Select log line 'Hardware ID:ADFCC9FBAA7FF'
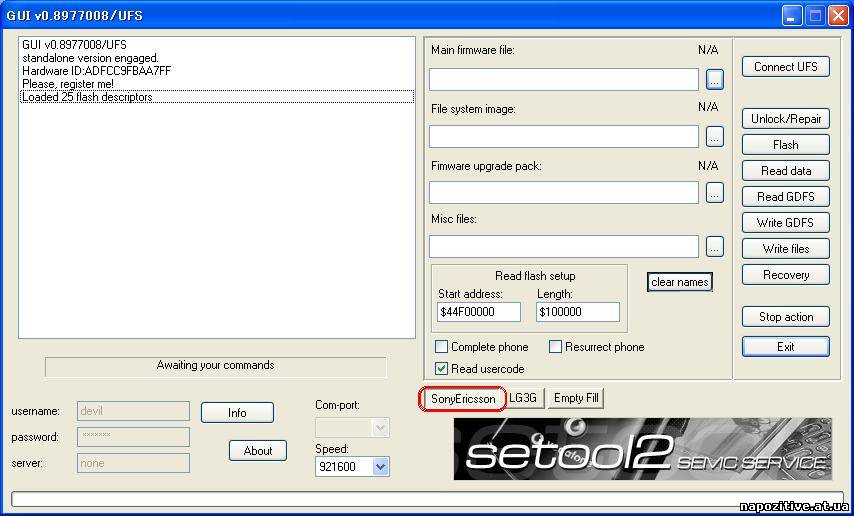Screen dimensions: 854x516 pyautogui.click(x=217, y=71)
